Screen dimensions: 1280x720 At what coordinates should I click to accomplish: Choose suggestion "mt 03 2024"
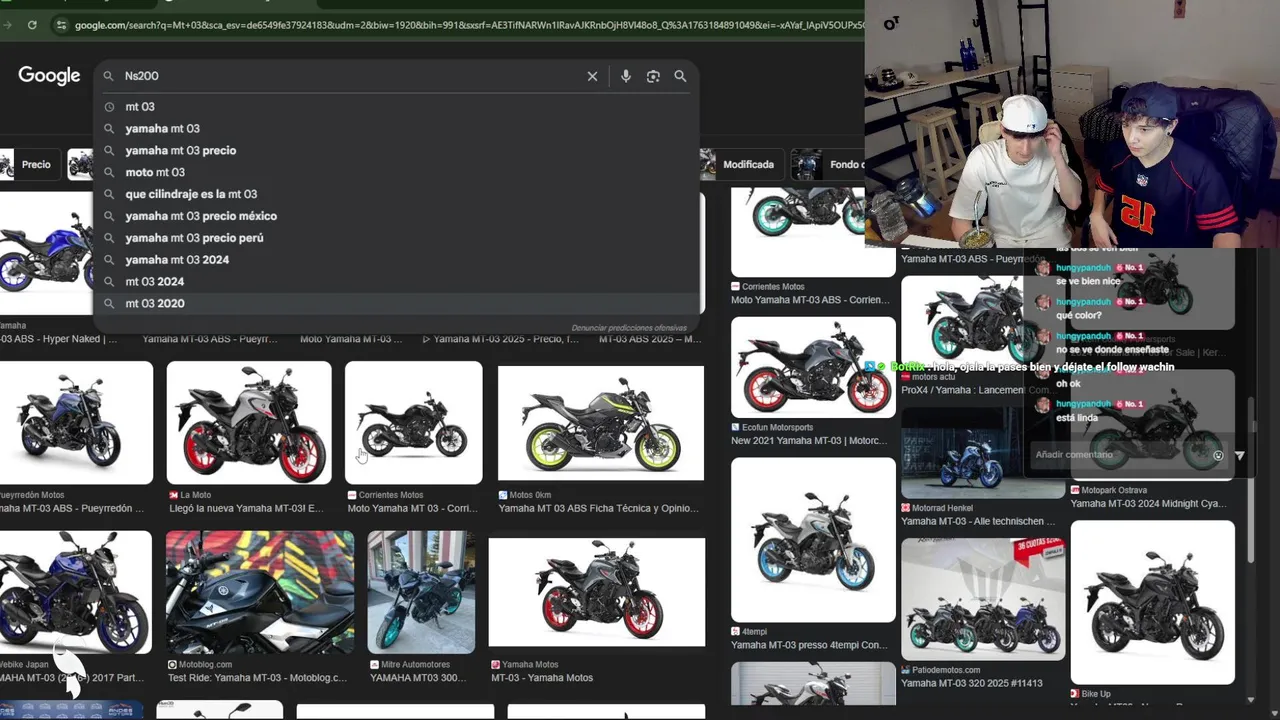(x=398, y=282)
